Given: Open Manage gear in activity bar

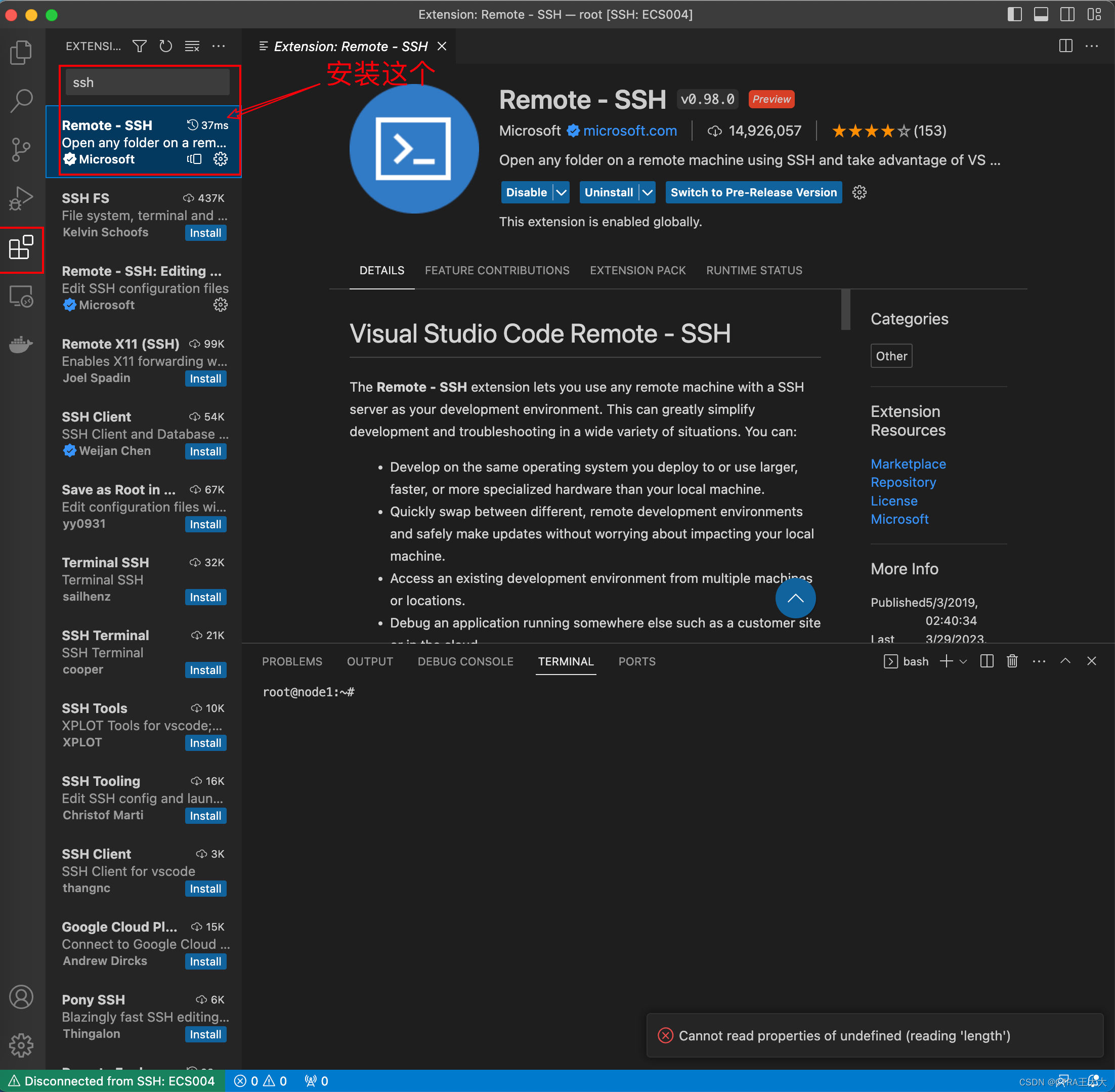Looking at the screenshot, I should coord(21,1045).
